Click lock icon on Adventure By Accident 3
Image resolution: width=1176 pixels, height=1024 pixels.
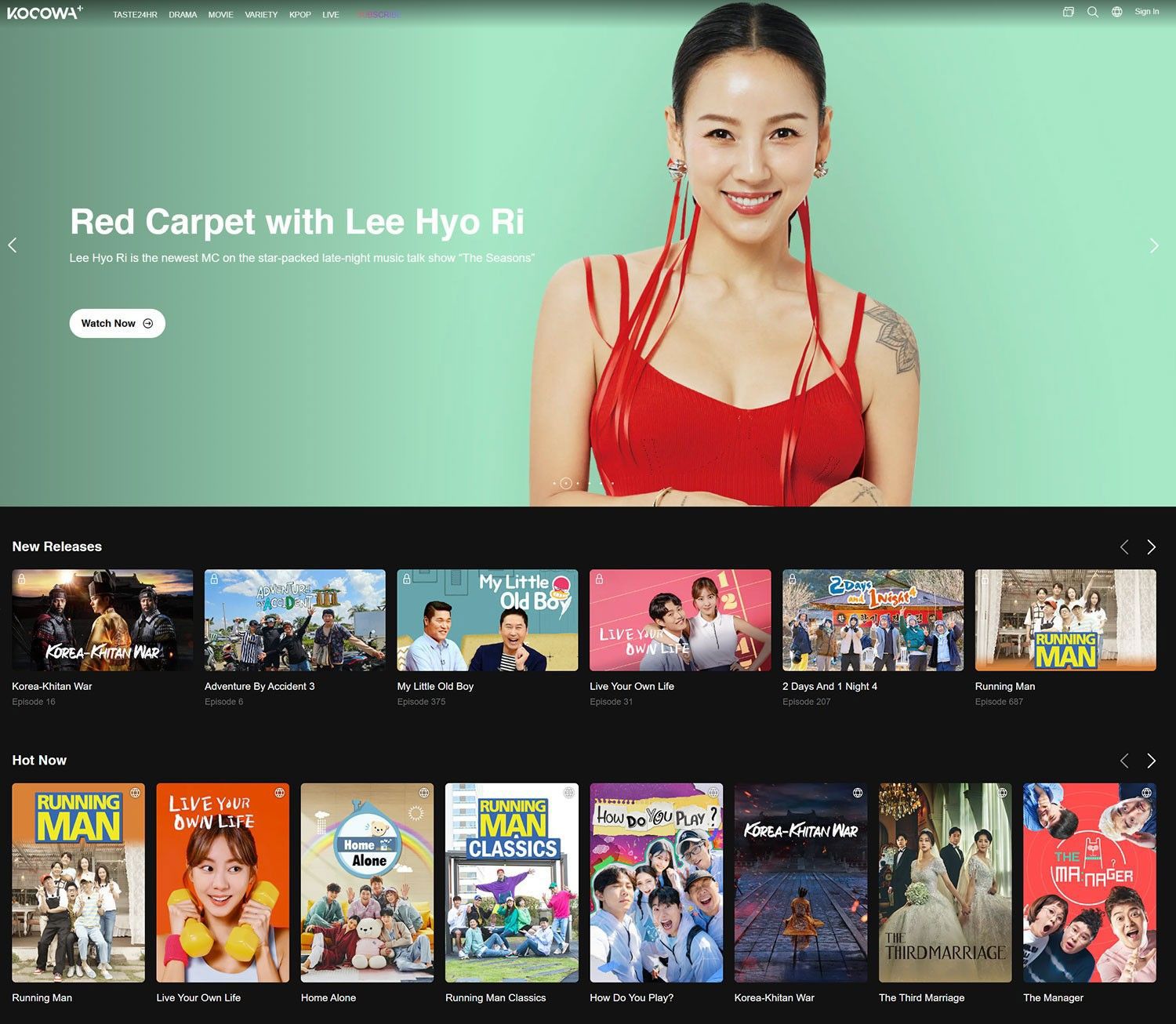click(x=214, y=579)
